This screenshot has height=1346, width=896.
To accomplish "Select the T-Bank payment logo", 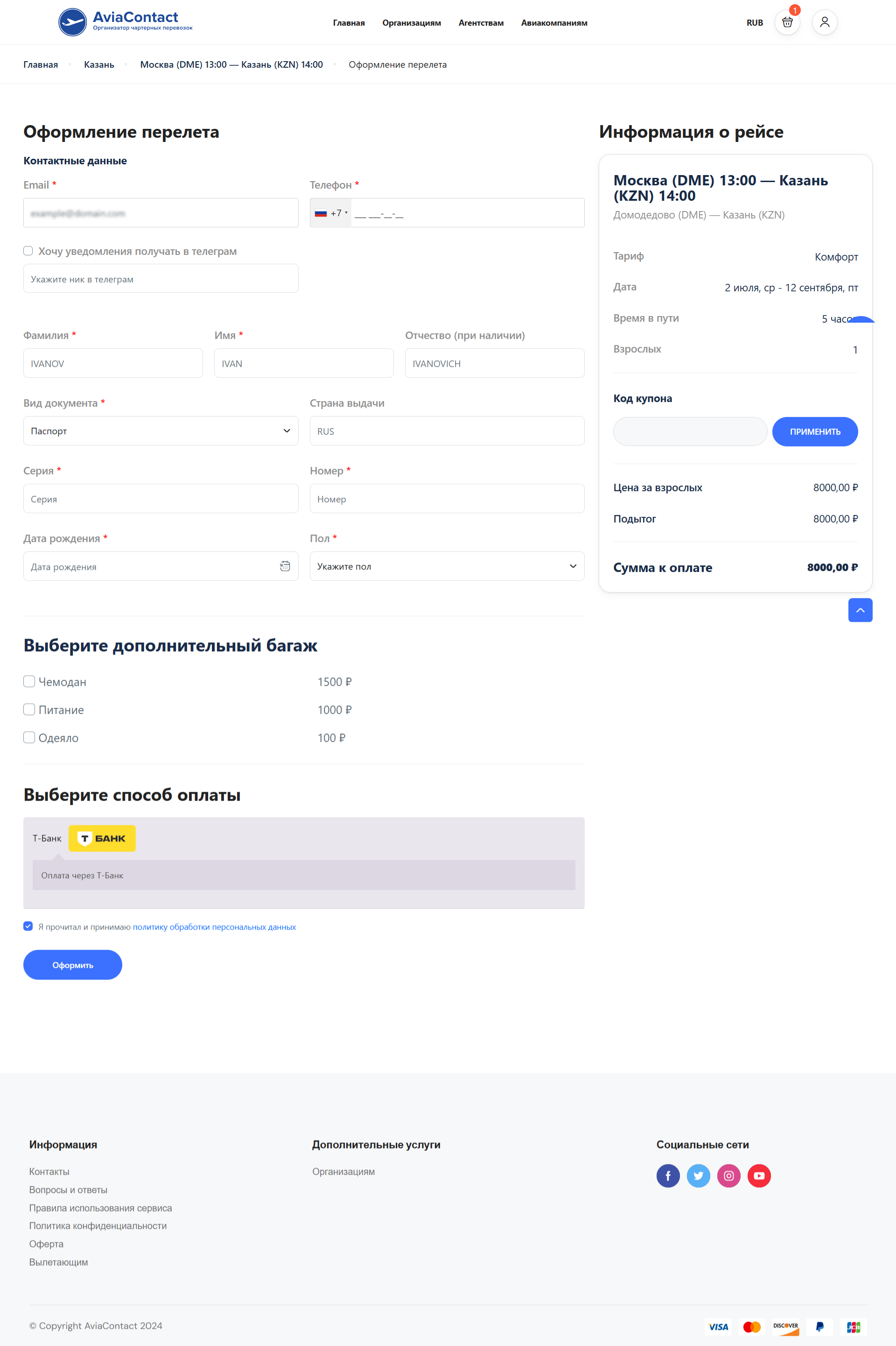I will [102, 838].
